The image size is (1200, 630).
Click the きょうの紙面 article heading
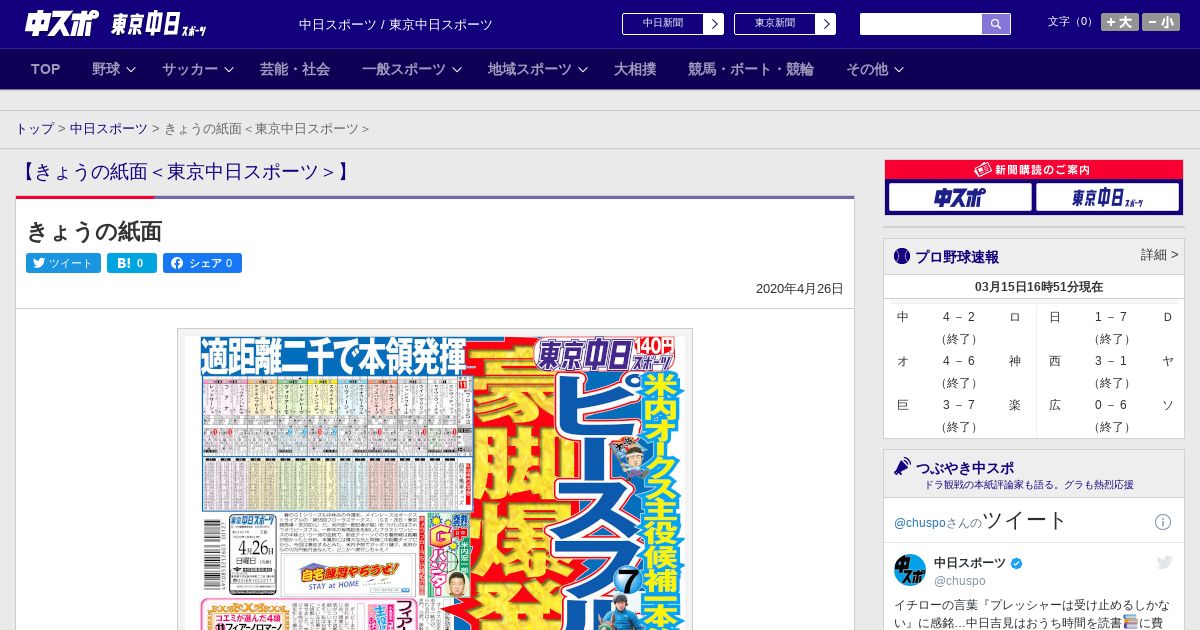point(94,232)
